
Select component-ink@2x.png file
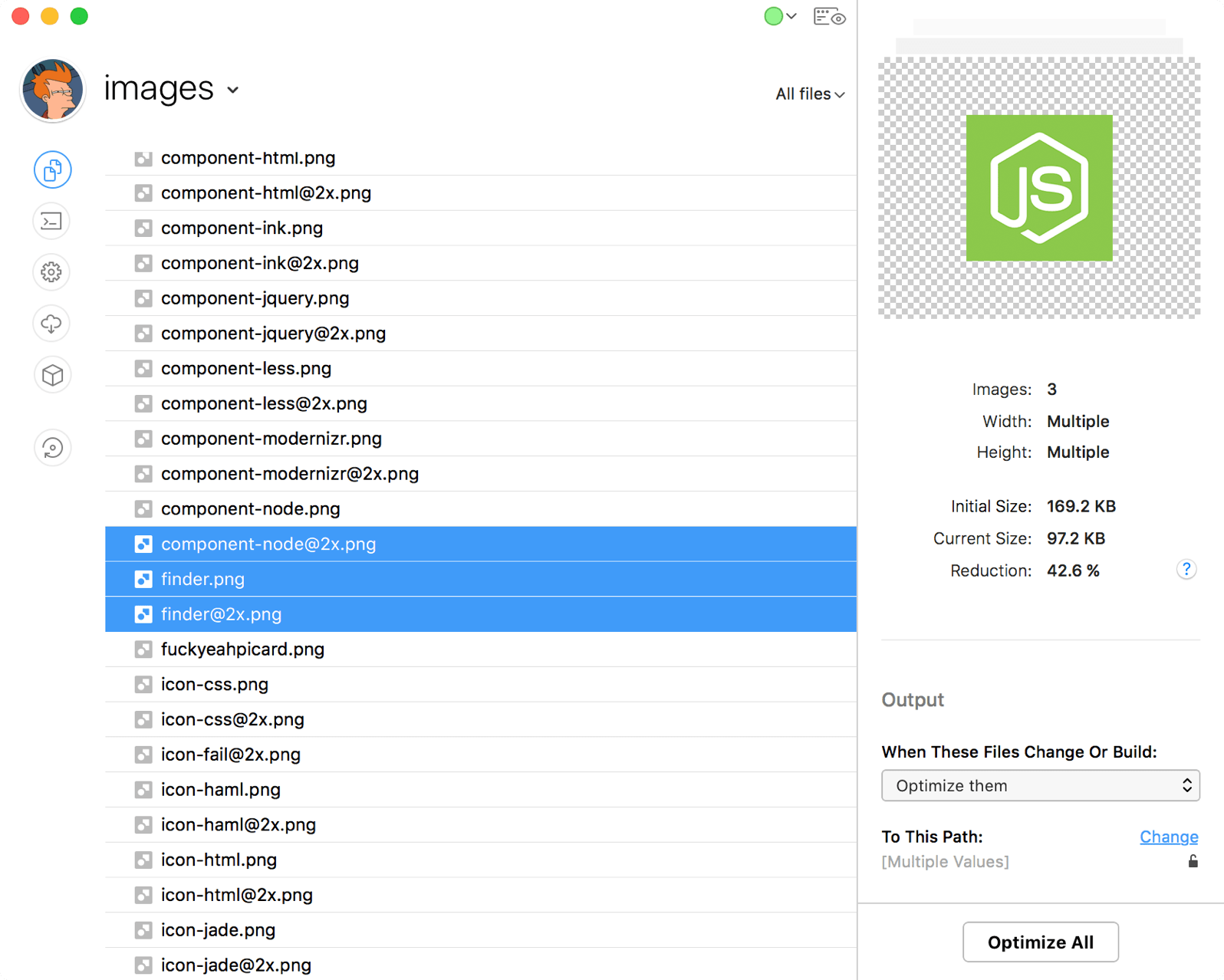point(481,264)
